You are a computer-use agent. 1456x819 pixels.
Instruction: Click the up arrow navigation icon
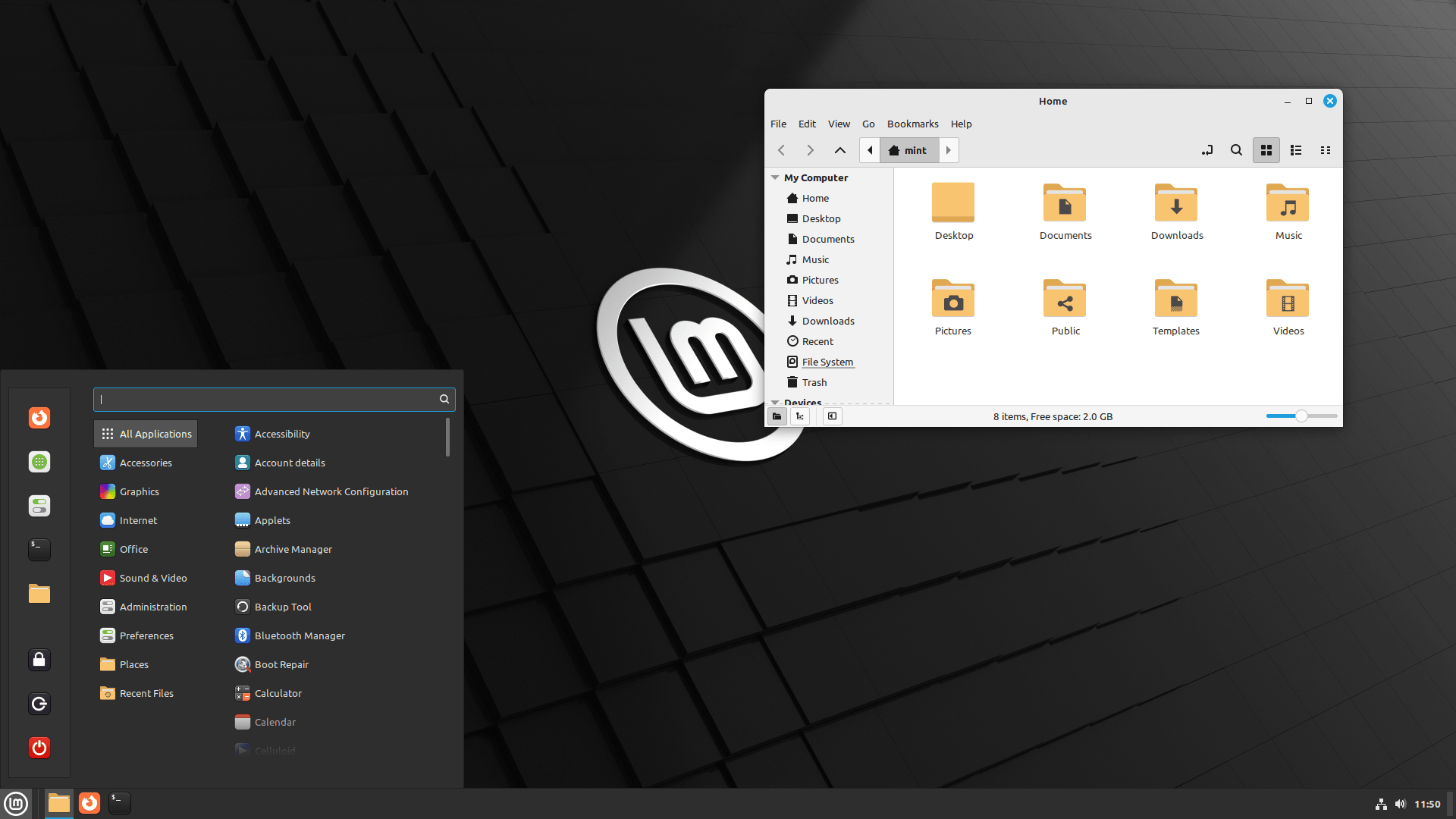tap(840, 150)
